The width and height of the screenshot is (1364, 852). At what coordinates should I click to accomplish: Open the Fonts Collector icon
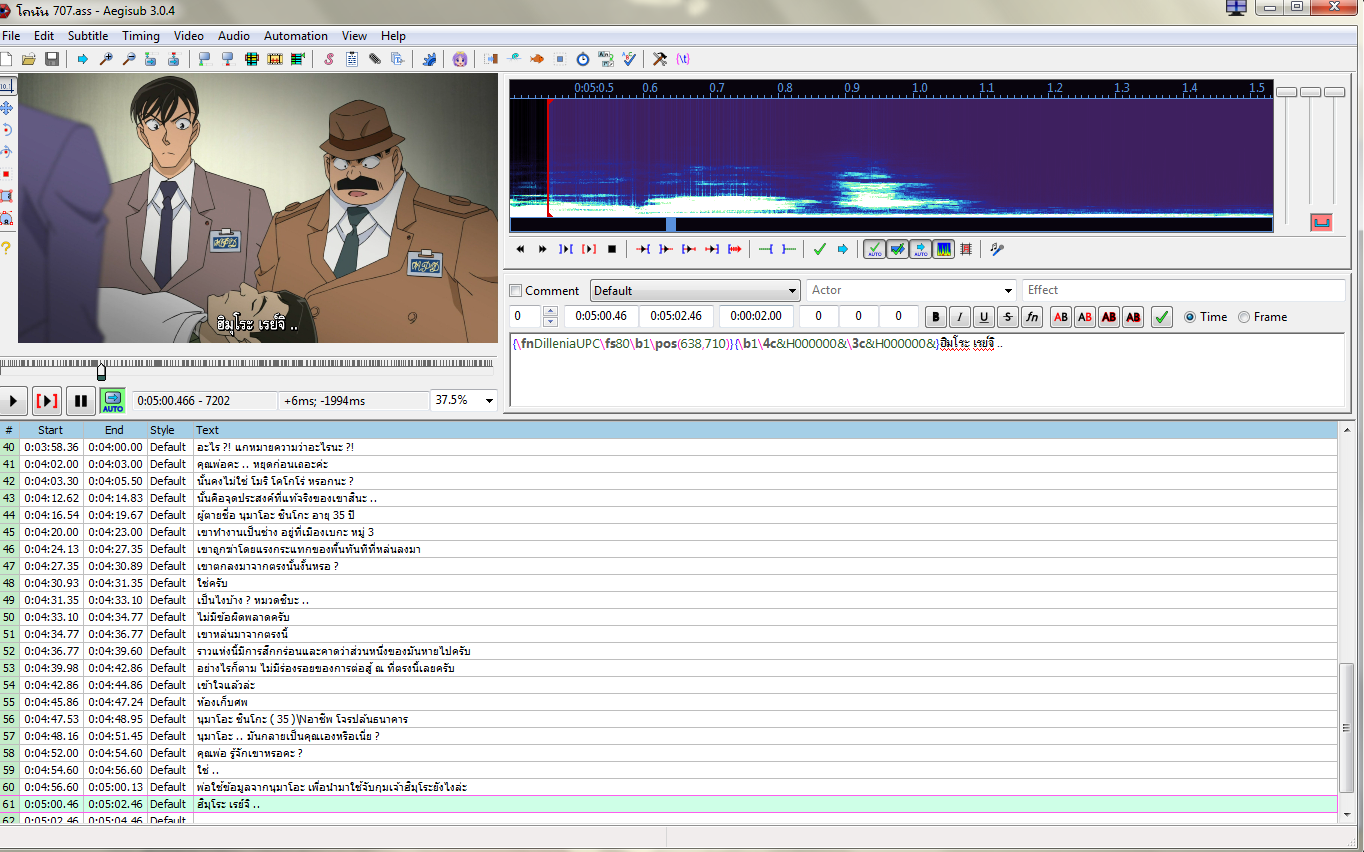pos(398,60)
